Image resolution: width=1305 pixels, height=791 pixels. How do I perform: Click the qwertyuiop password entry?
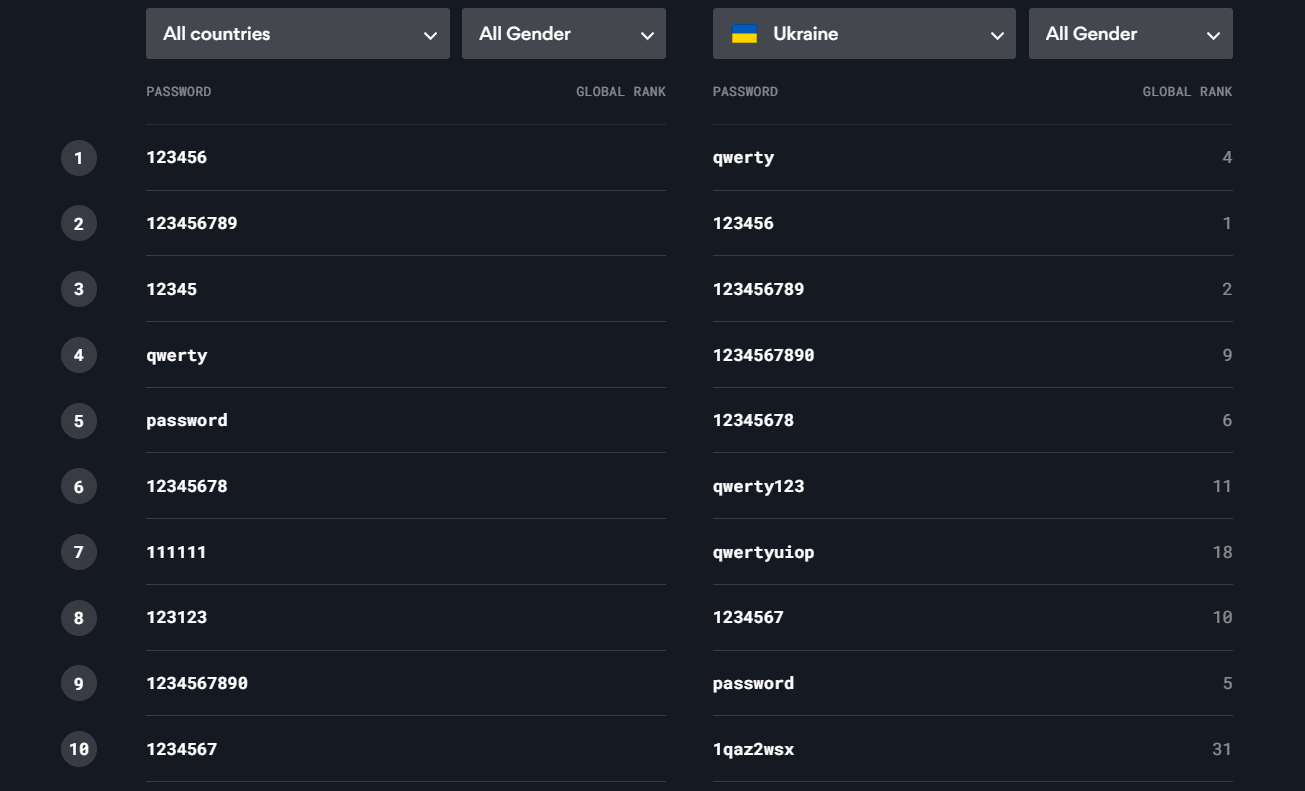(763, 552)
